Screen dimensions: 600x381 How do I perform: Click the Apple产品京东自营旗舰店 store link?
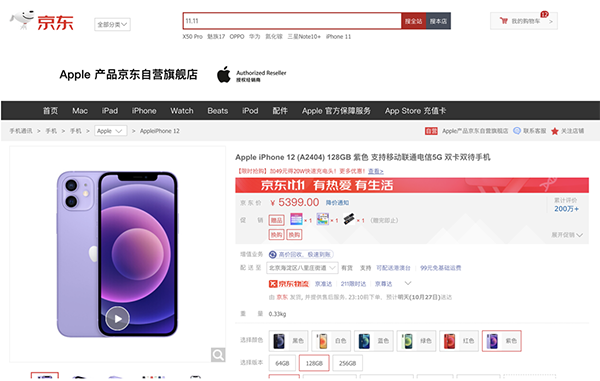pos(475,131)
